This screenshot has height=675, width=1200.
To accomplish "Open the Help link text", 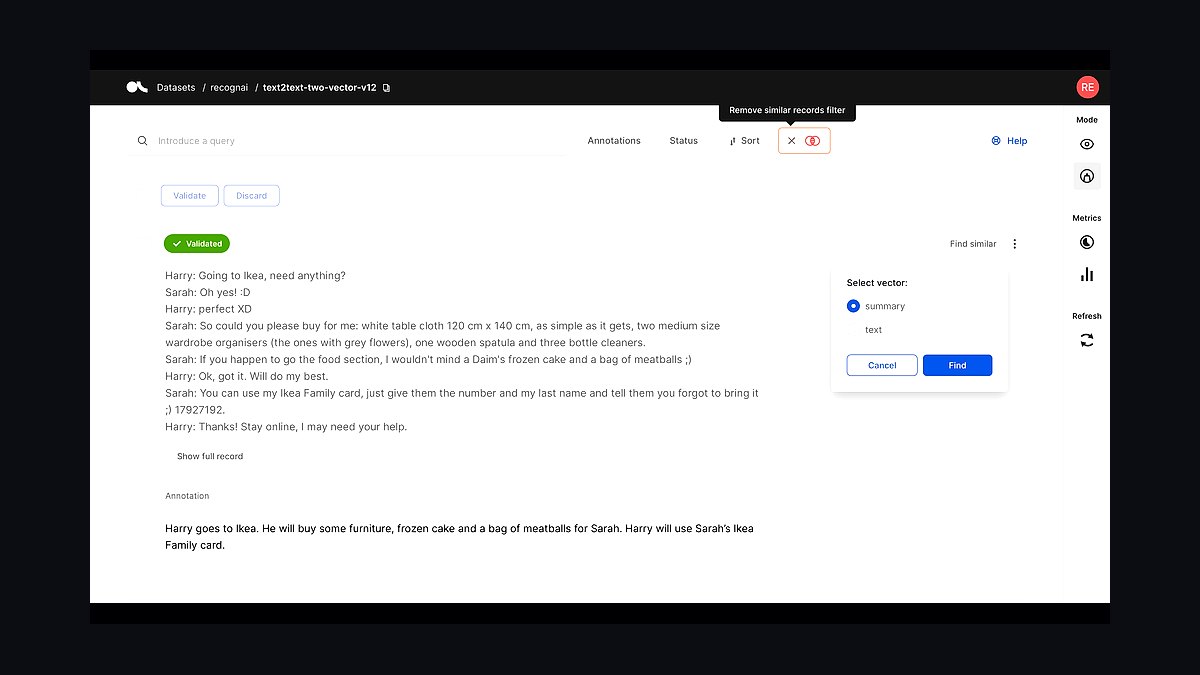I will pos(1017,141).
